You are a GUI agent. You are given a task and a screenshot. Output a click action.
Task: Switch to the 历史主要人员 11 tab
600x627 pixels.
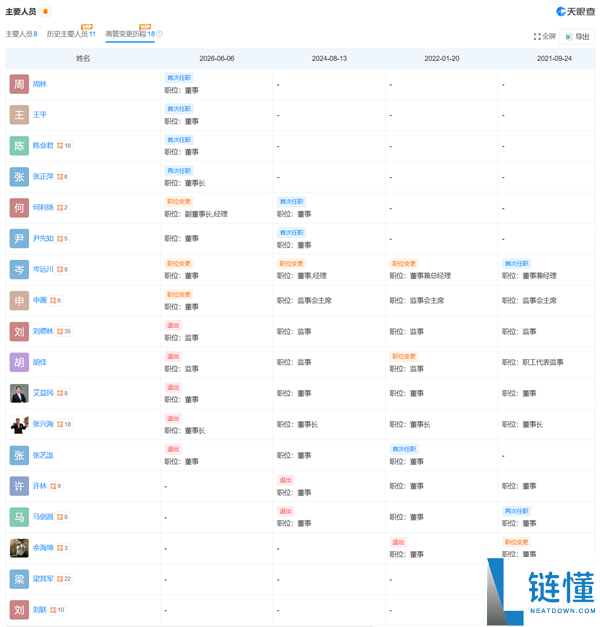pyautogui.click(x=71, y=34)
